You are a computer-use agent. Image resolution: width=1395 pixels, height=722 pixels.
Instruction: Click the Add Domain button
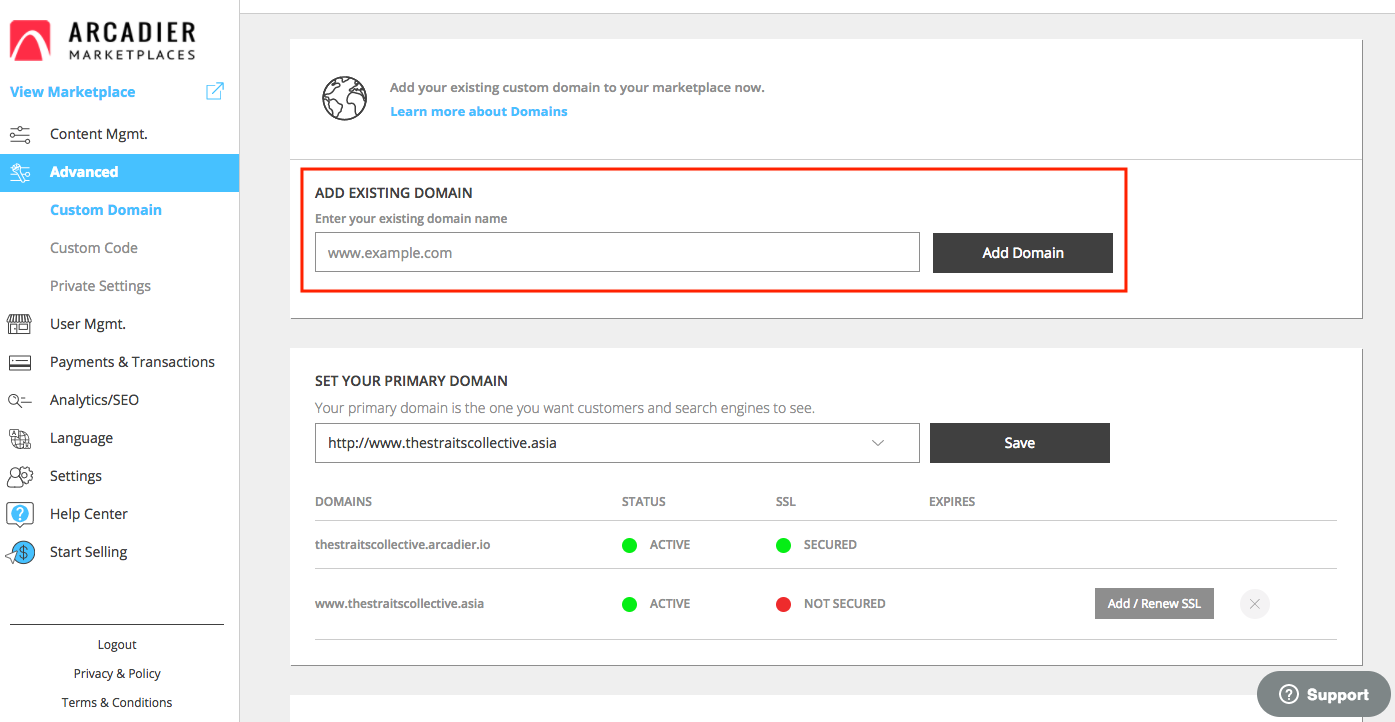[1023, 253]
